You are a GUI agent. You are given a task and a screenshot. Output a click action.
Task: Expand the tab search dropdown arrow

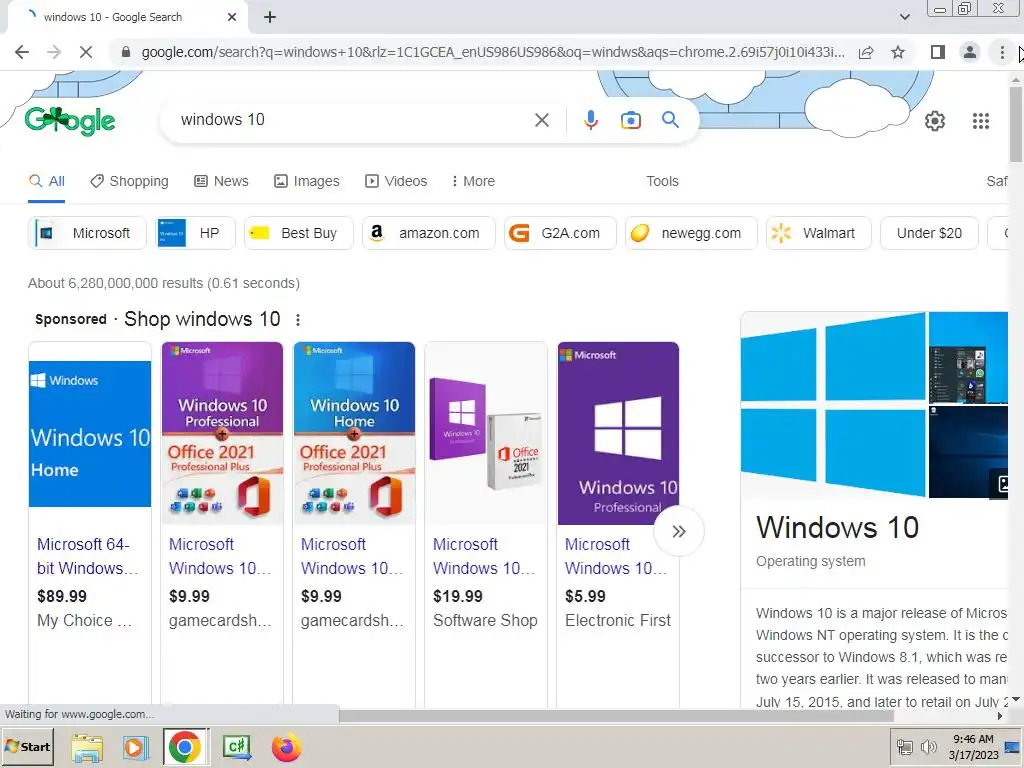tap(904, 17)
